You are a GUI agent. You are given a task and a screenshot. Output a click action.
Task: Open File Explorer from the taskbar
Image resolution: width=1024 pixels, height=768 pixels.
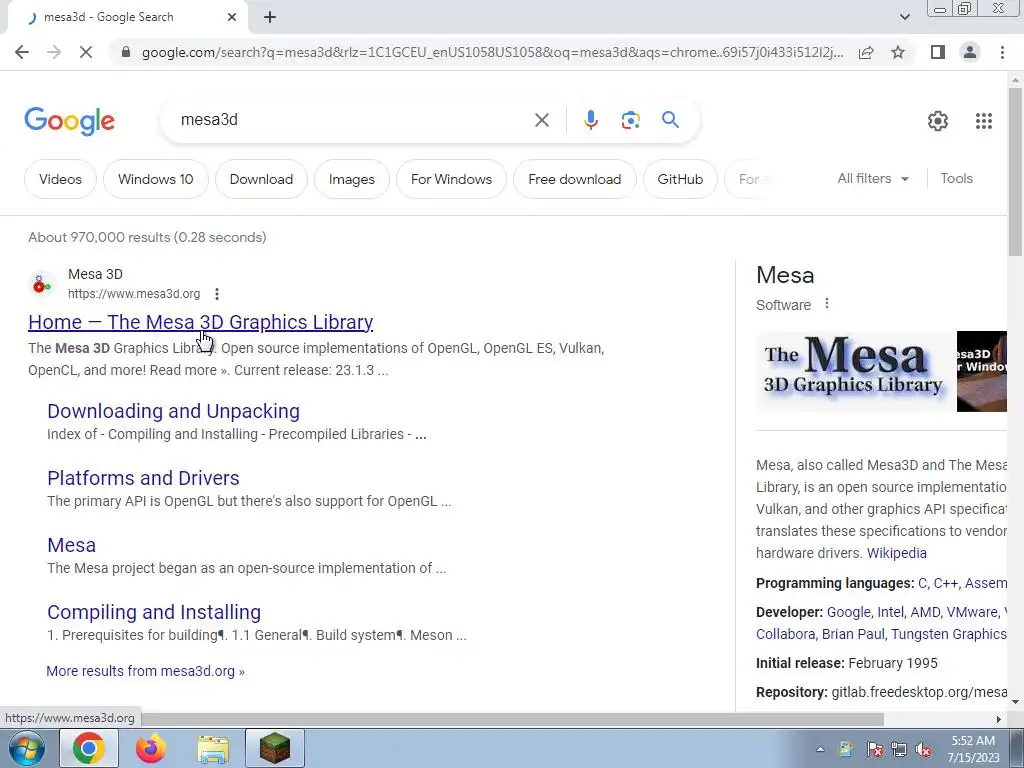click(x=213, y=748)
